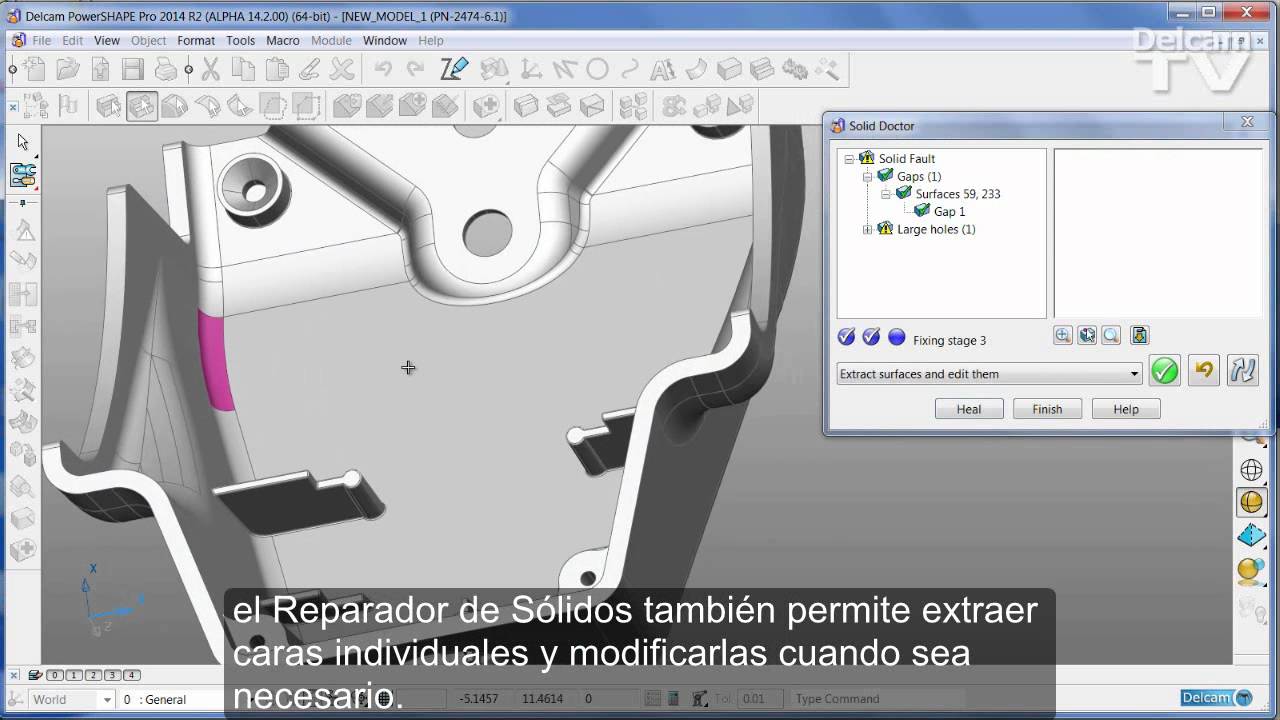This screenshot has height=720, width=1280.
Task: Select the circle arc tool
Action: [x=597, y=69]
